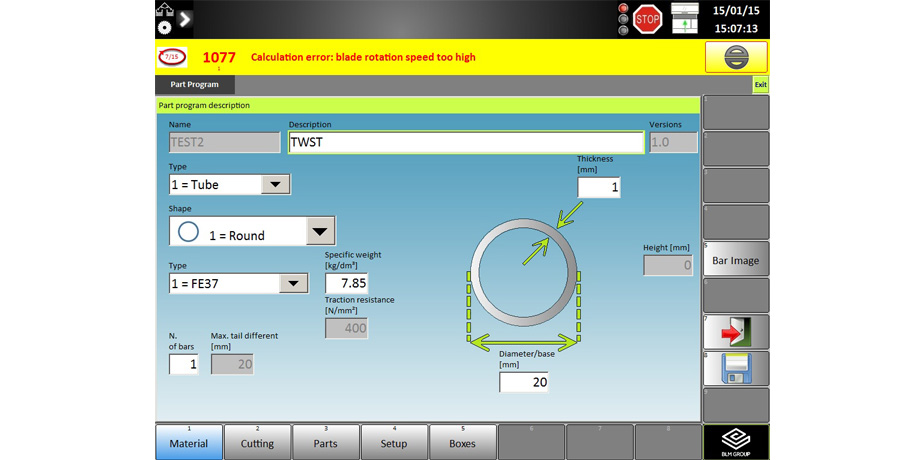Image resolution: width=924 pixels, height=460 pixels.
Task: Open the Setup tab
Action: 394,442
